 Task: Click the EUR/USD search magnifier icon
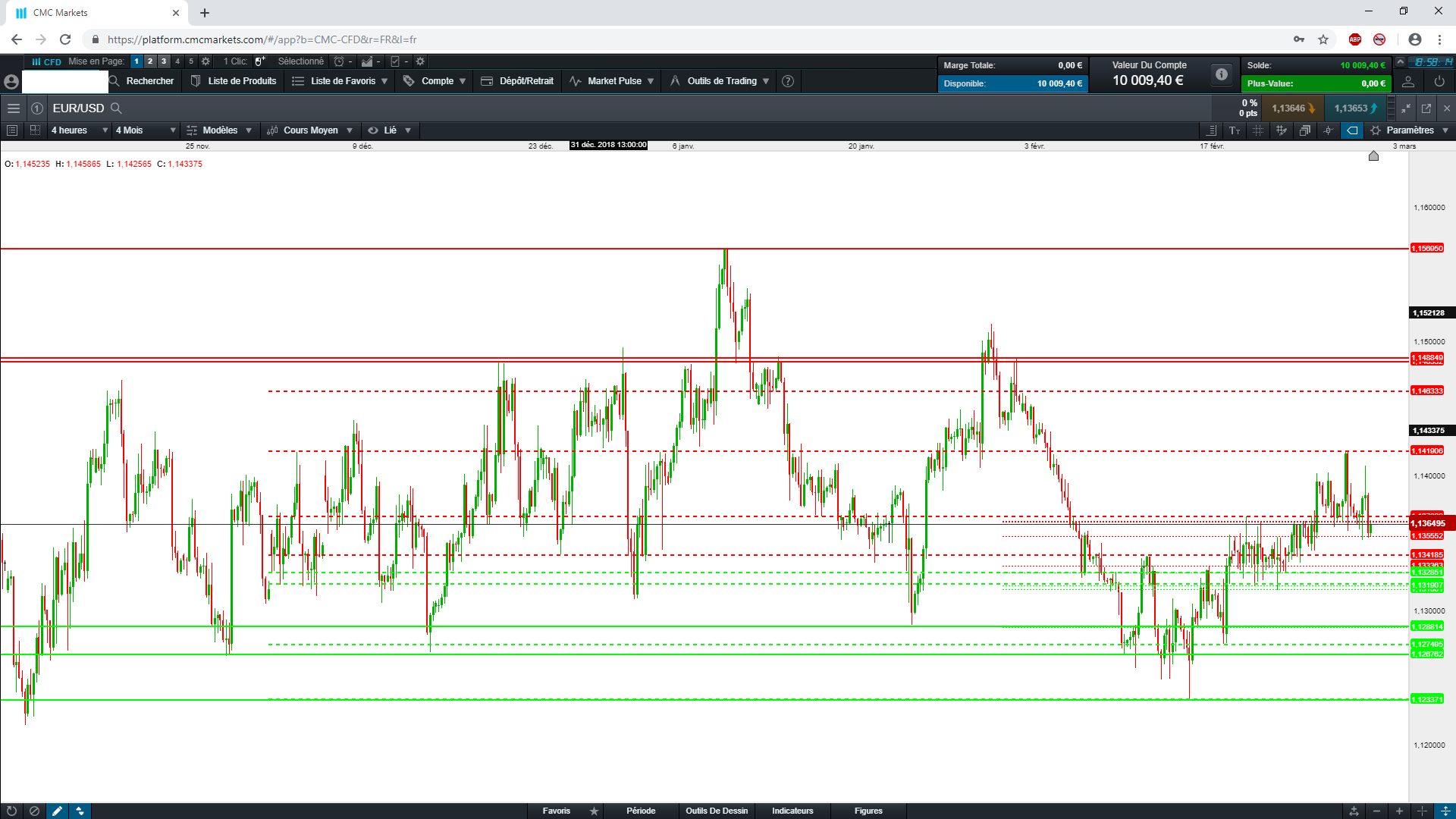[116, 108]
